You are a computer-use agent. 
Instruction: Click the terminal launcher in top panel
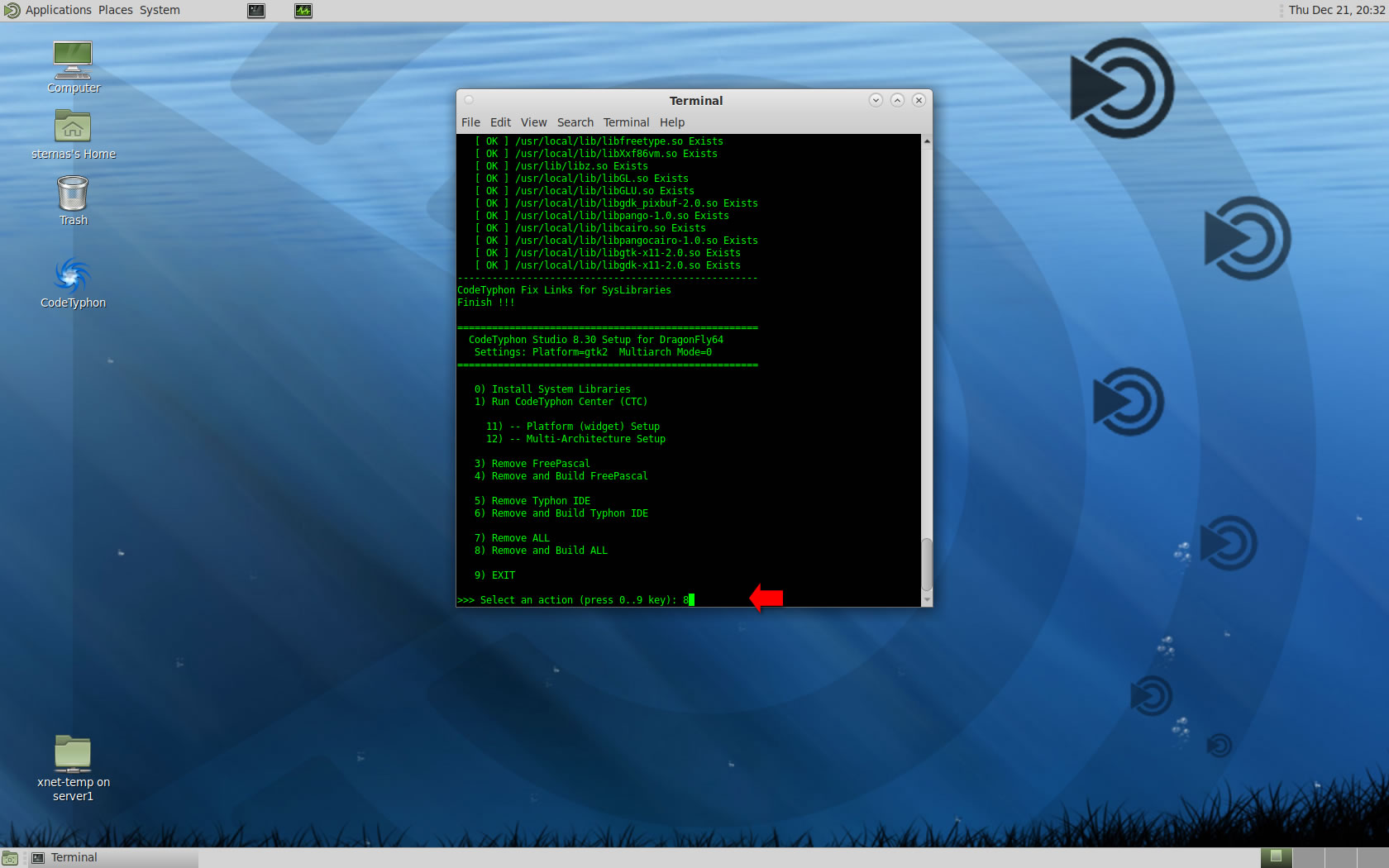pos(256,11)
